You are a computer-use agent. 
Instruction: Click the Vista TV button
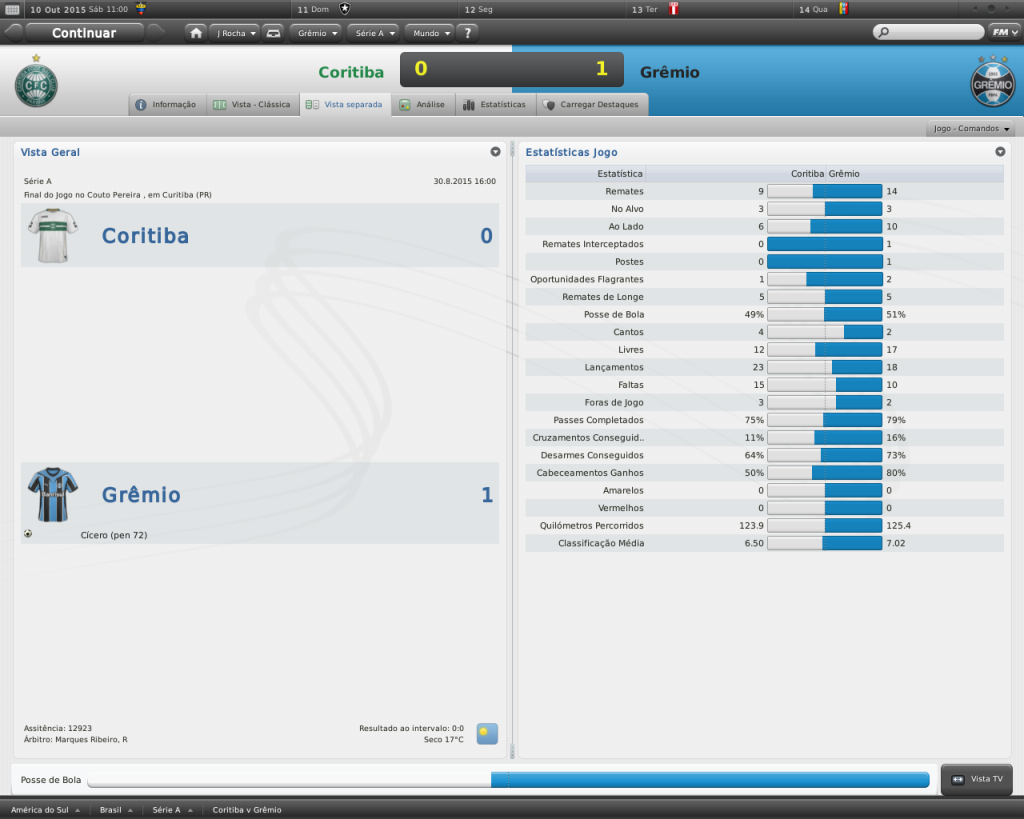tap(977, 779)
